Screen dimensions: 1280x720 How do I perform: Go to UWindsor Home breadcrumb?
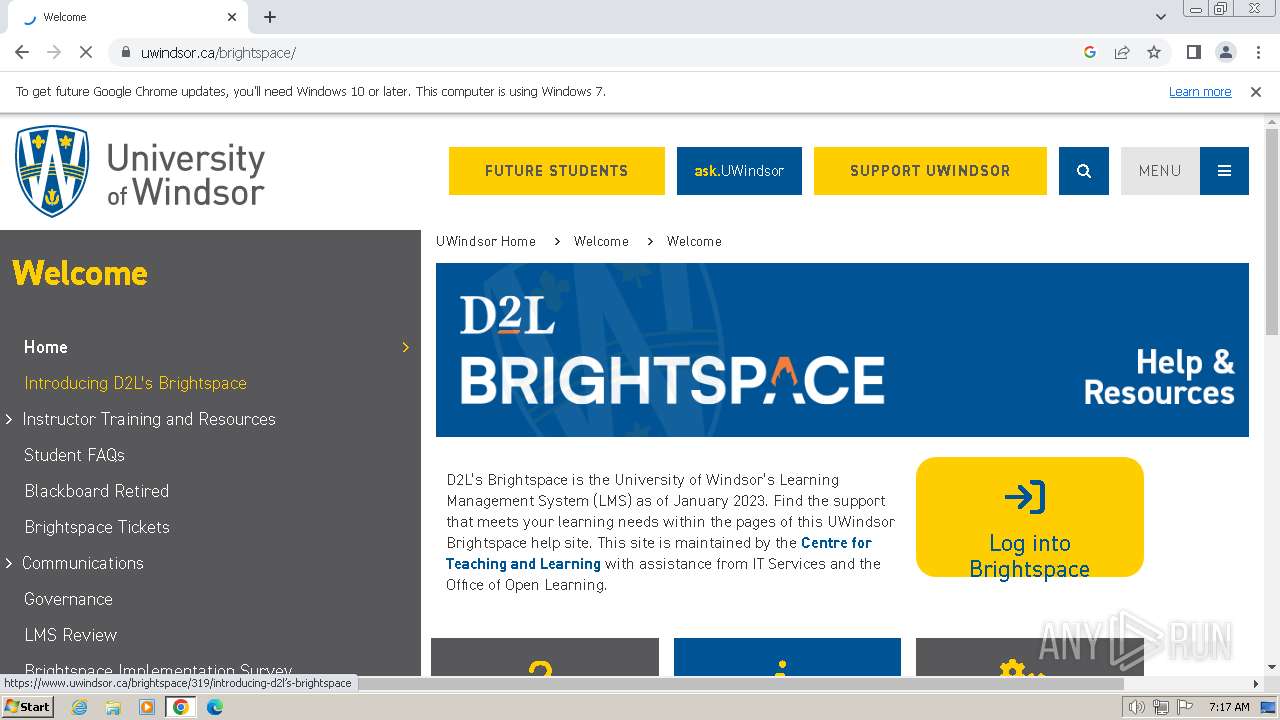click(486, 241)
